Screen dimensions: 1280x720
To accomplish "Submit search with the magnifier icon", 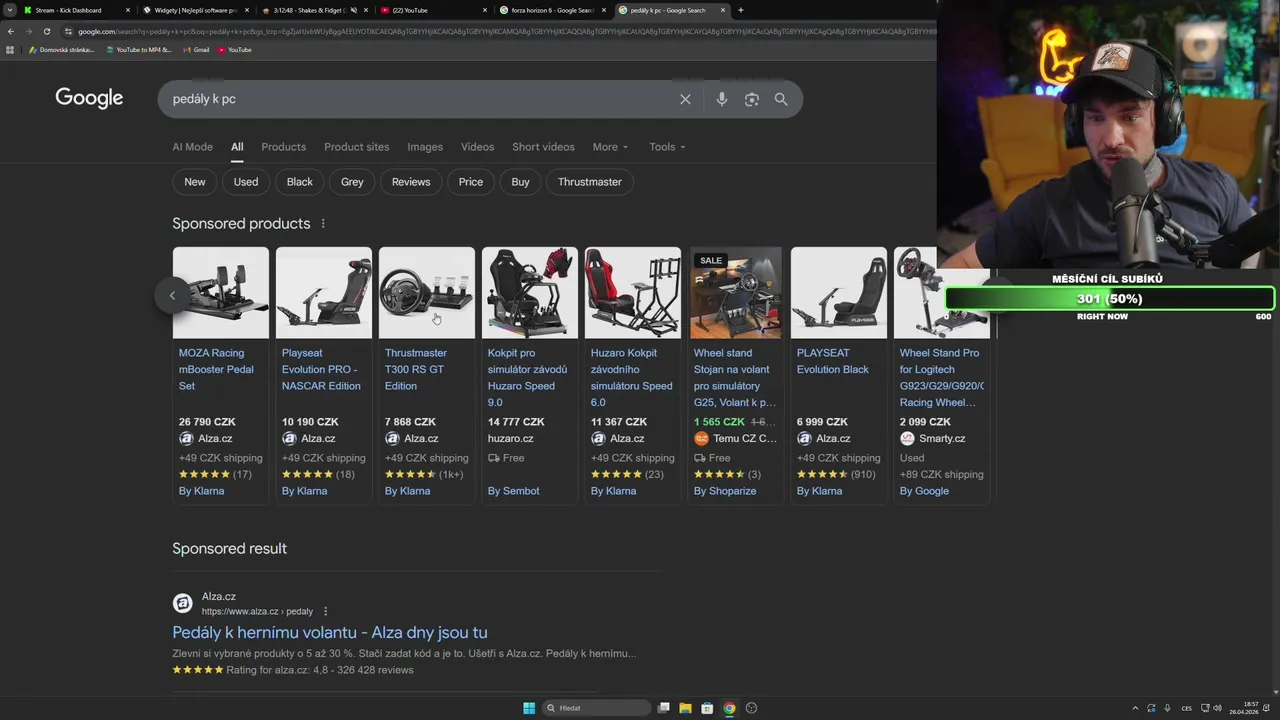I will [x=781, y=99].
